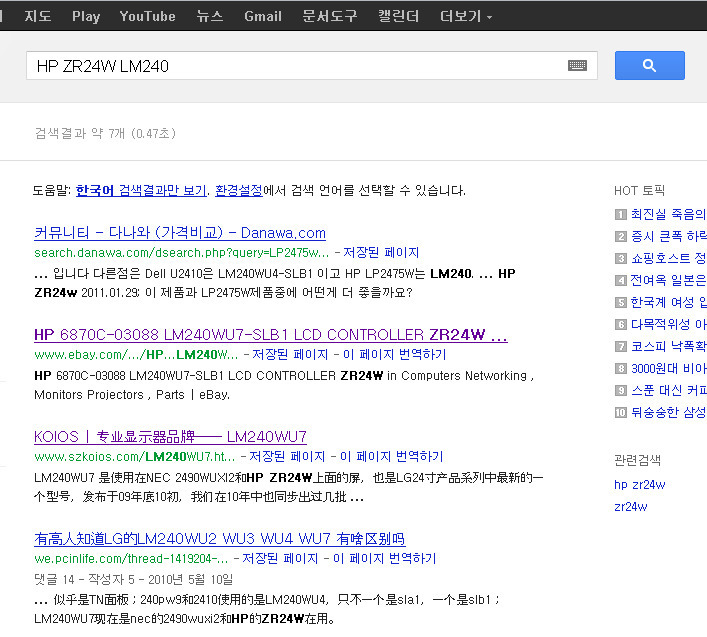Open the 환경설정 link
Viewport: 707px width, 637px height.
click(239, 190)
